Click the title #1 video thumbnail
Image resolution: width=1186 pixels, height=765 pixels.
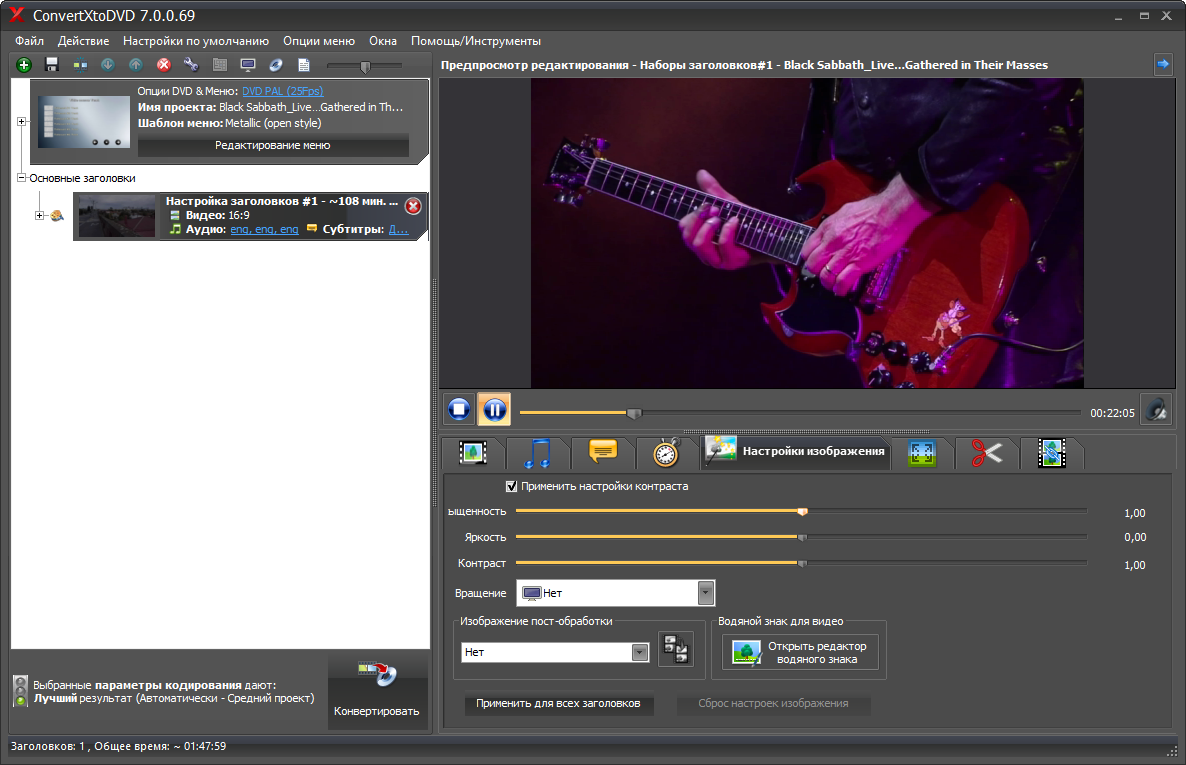[x=116, y=216]
